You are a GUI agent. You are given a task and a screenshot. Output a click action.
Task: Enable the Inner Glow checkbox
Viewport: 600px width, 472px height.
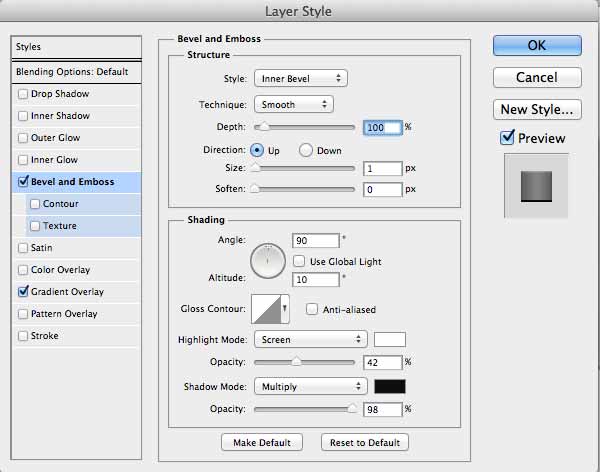pyautogui.click(x=23, y=160)
